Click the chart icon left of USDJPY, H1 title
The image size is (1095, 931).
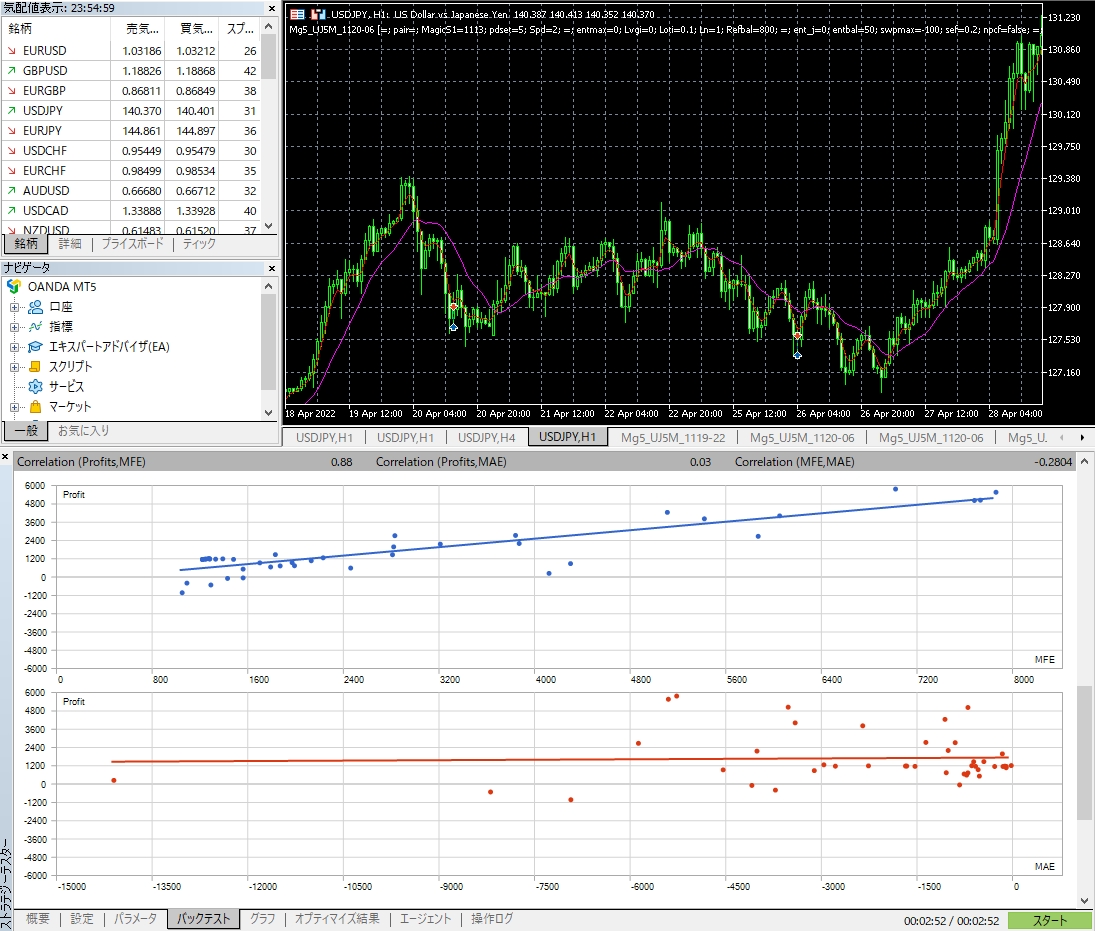click(x=318, y=14)
